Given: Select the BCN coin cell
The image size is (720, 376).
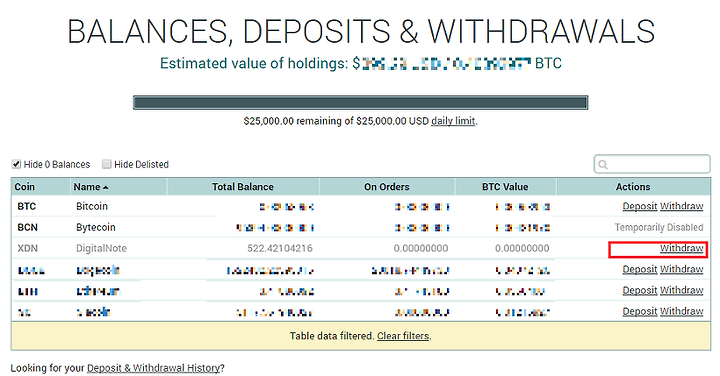Looking at the screenshot, I should coord(28,228).
